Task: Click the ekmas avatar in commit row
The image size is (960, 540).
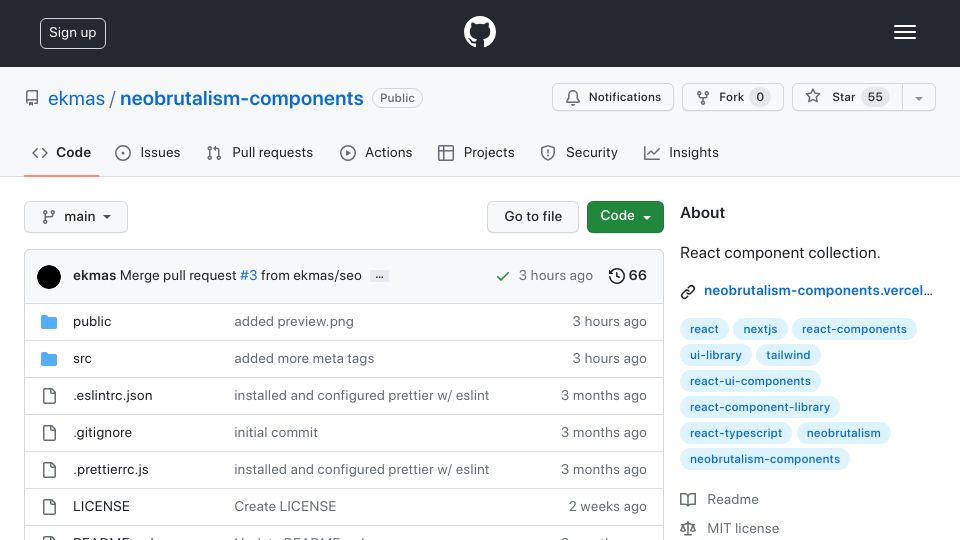Action: (x=49, y=277)
